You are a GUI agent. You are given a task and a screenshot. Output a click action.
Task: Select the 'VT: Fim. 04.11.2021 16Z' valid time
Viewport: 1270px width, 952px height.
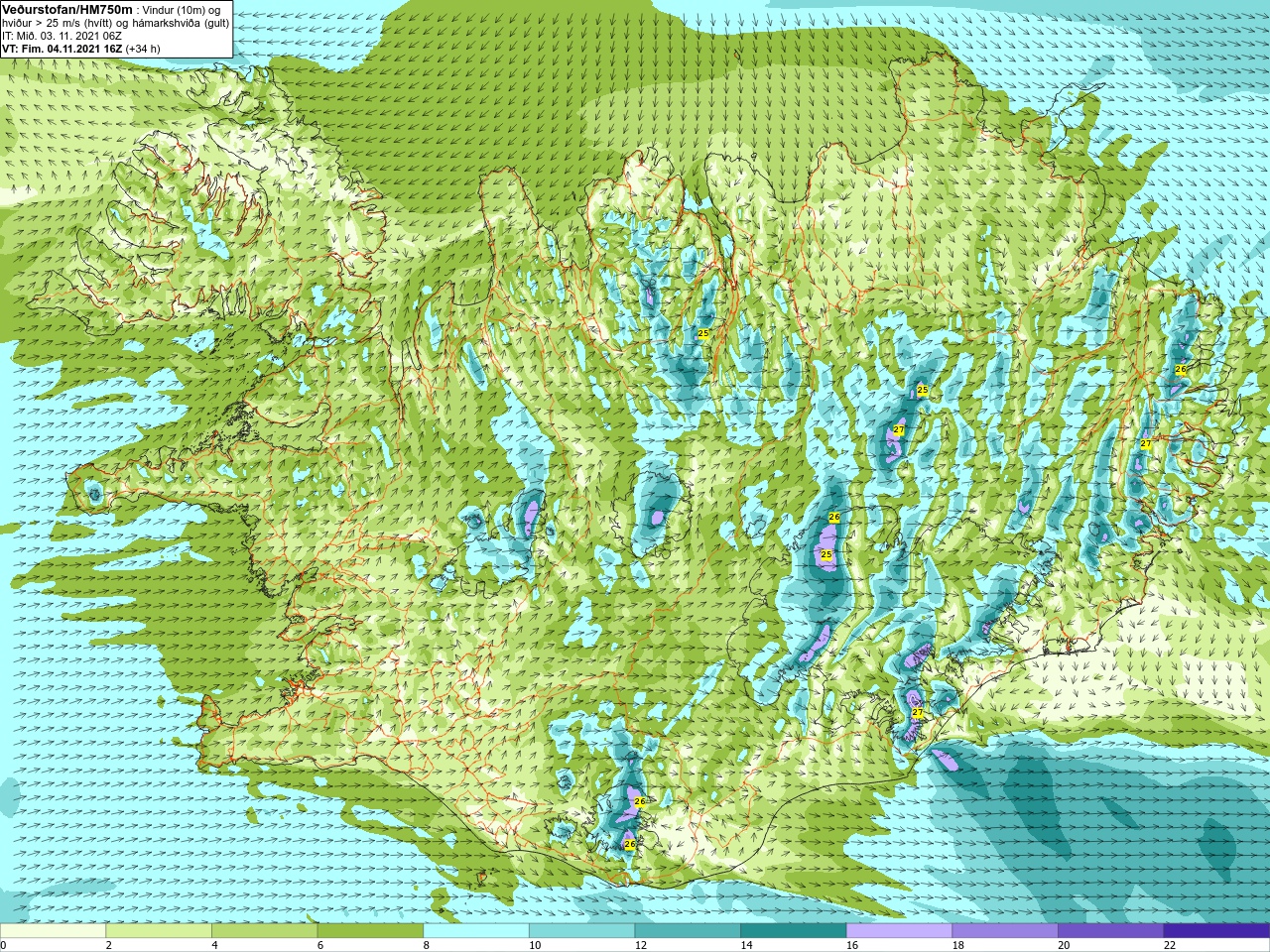point(63,49)
